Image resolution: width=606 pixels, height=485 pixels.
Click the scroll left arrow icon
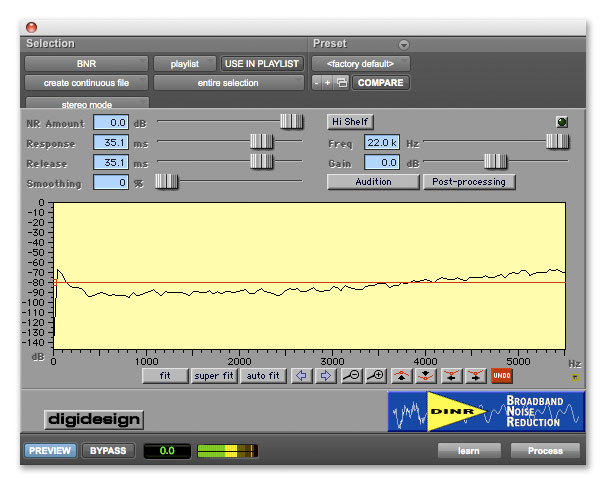[x=301, y=376]
